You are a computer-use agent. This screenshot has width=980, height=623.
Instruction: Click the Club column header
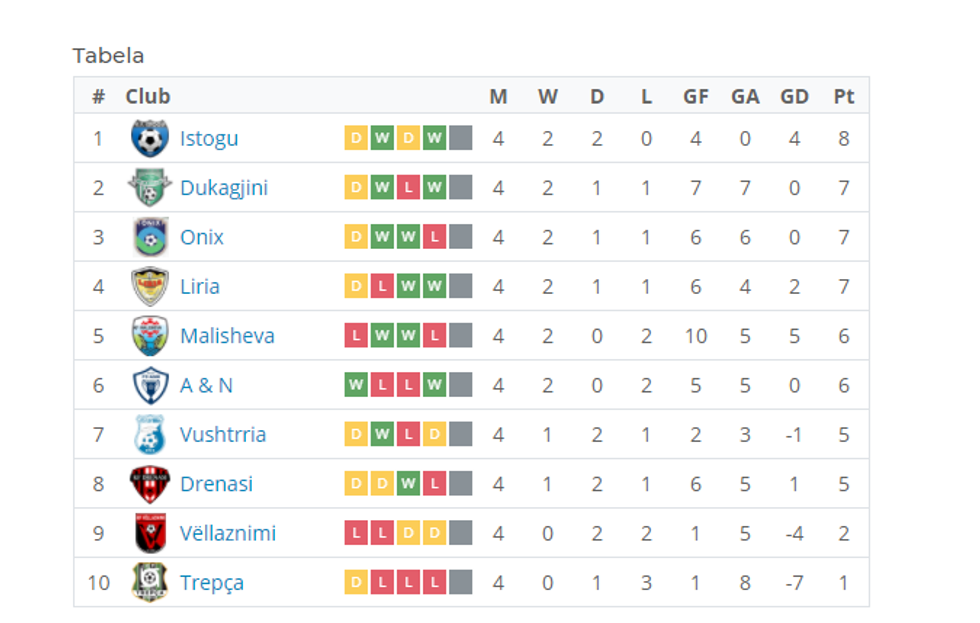[x=148, y=97]
